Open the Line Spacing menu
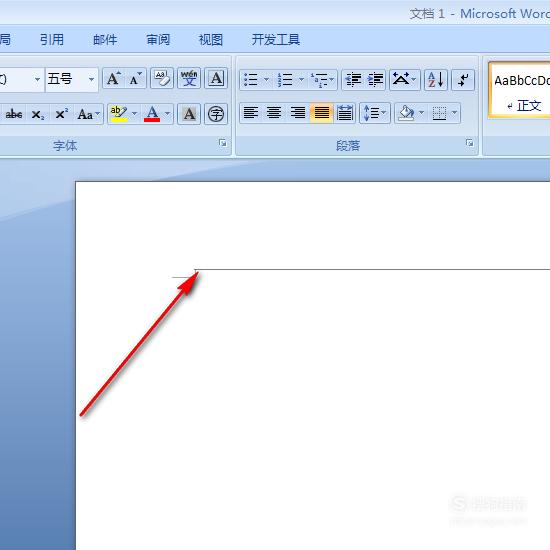The image size is (550, 550). point(375,113)
